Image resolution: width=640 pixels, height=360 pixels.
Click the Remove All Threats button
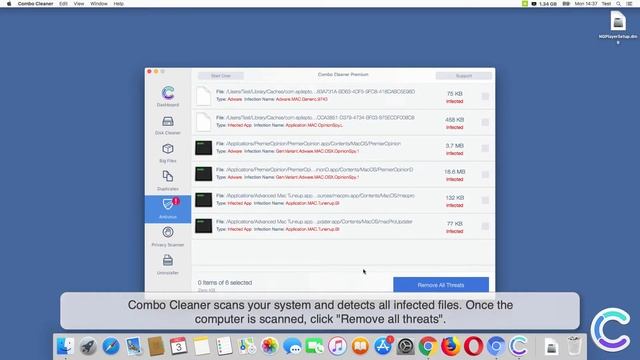(x=441, y=285)
